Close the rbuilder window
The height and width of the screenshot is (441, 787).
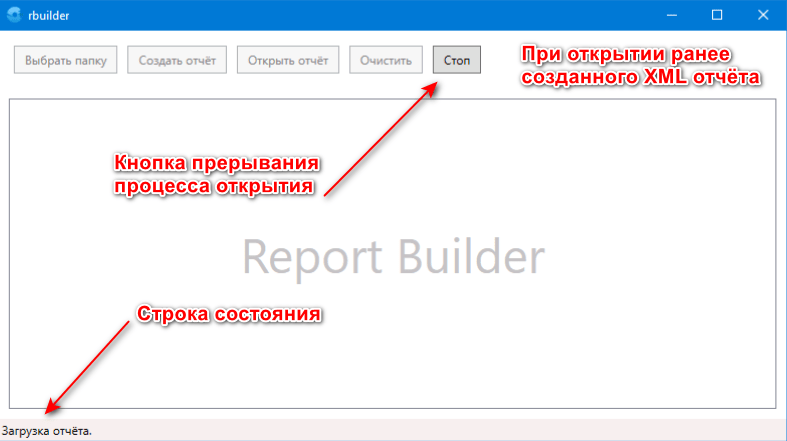coord(763,15)
